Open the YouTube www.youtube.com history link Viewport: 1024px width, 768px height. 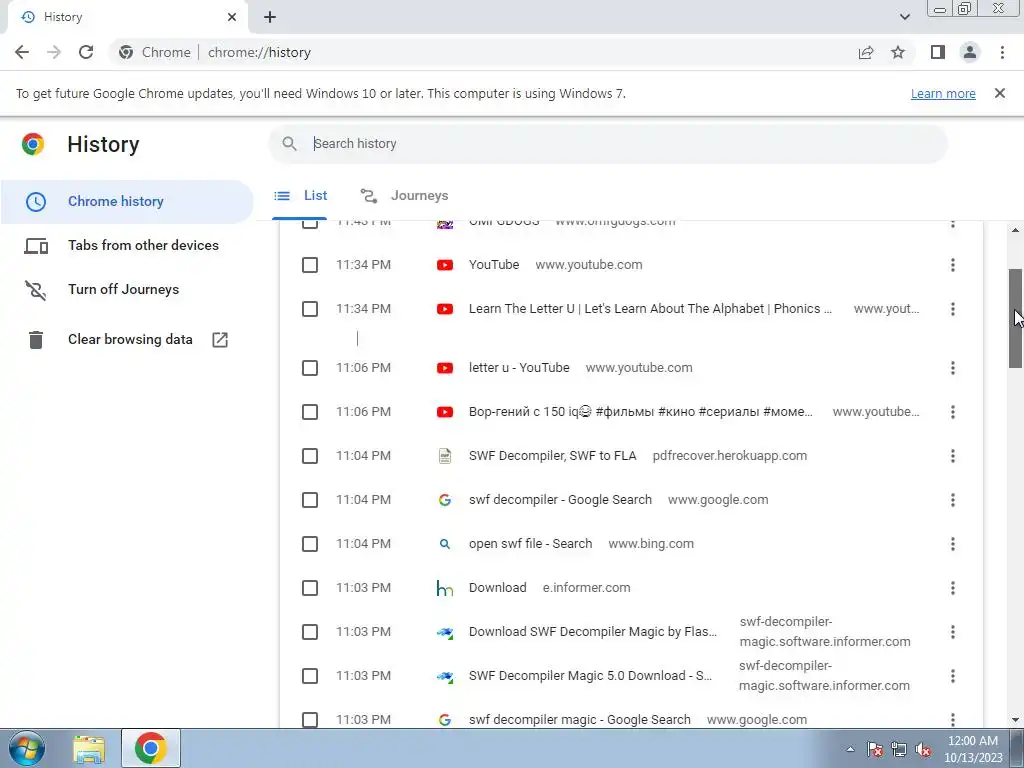tap(494, 265)
